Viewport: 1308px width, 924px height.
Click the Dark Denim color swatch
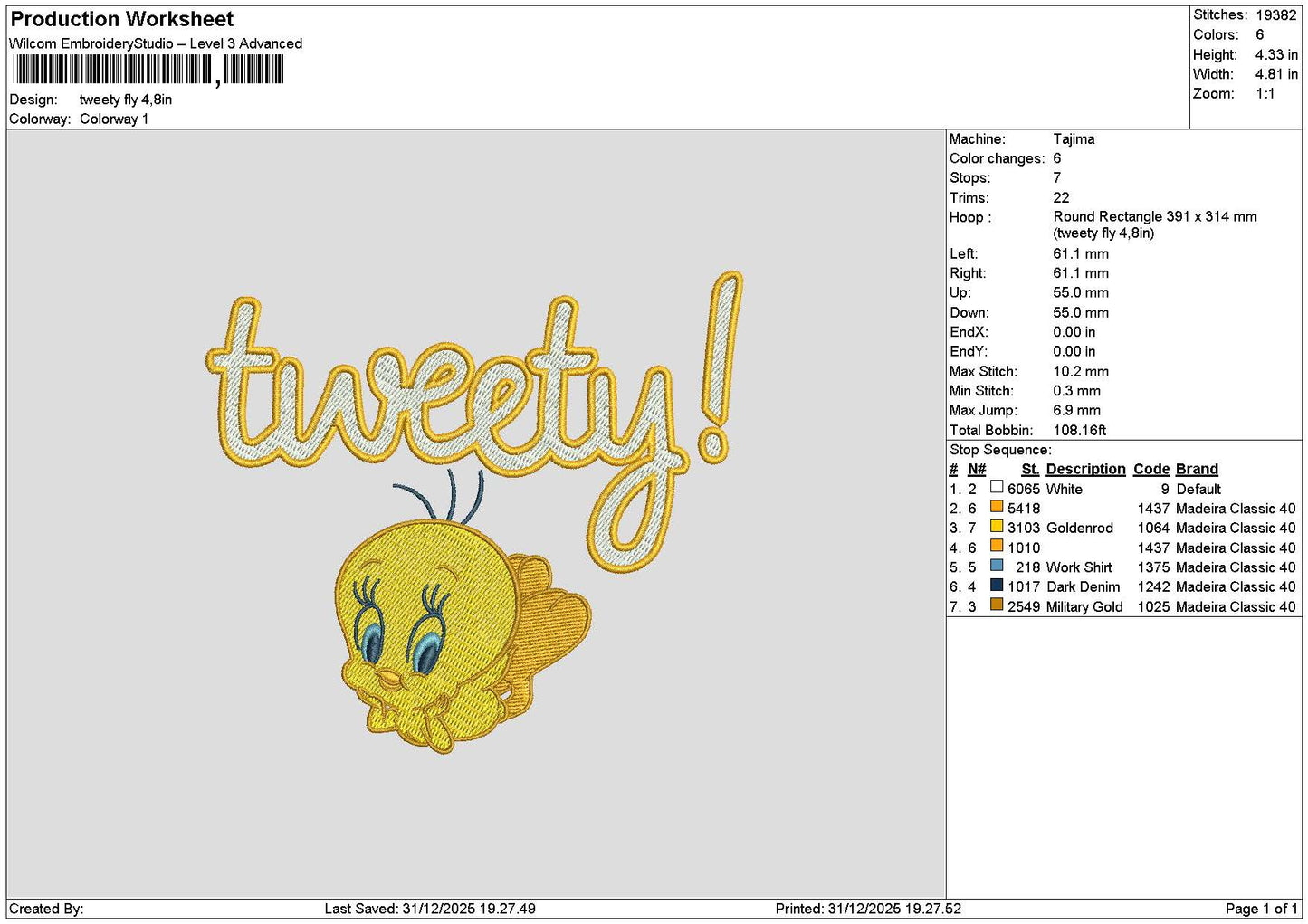tap(997, 586)
